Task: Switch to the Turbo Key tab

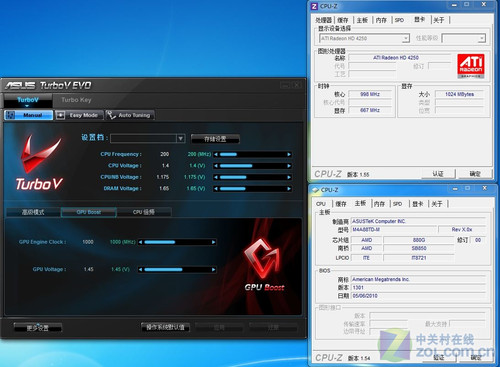Action: point(76,100)
